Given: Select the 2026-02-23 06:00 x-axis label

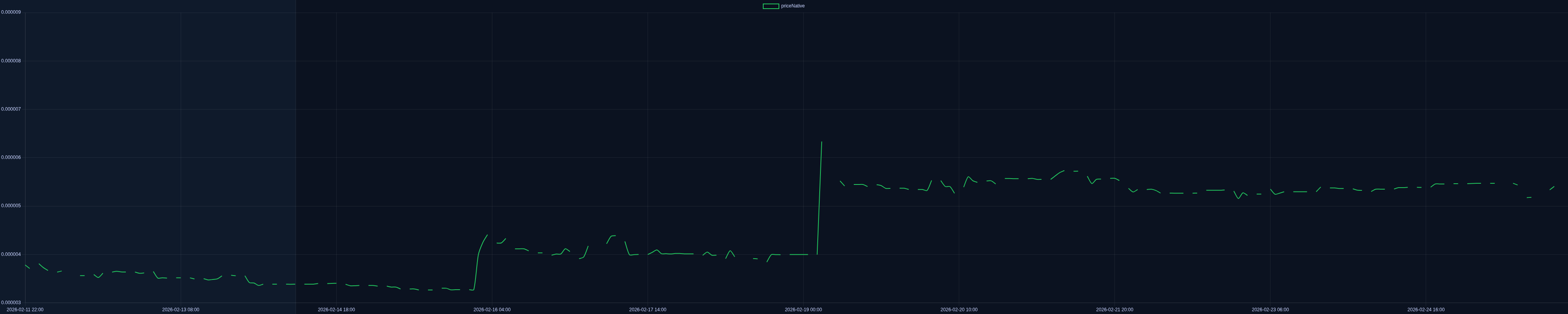Looking at the screenshot, I should [1270, 310].
